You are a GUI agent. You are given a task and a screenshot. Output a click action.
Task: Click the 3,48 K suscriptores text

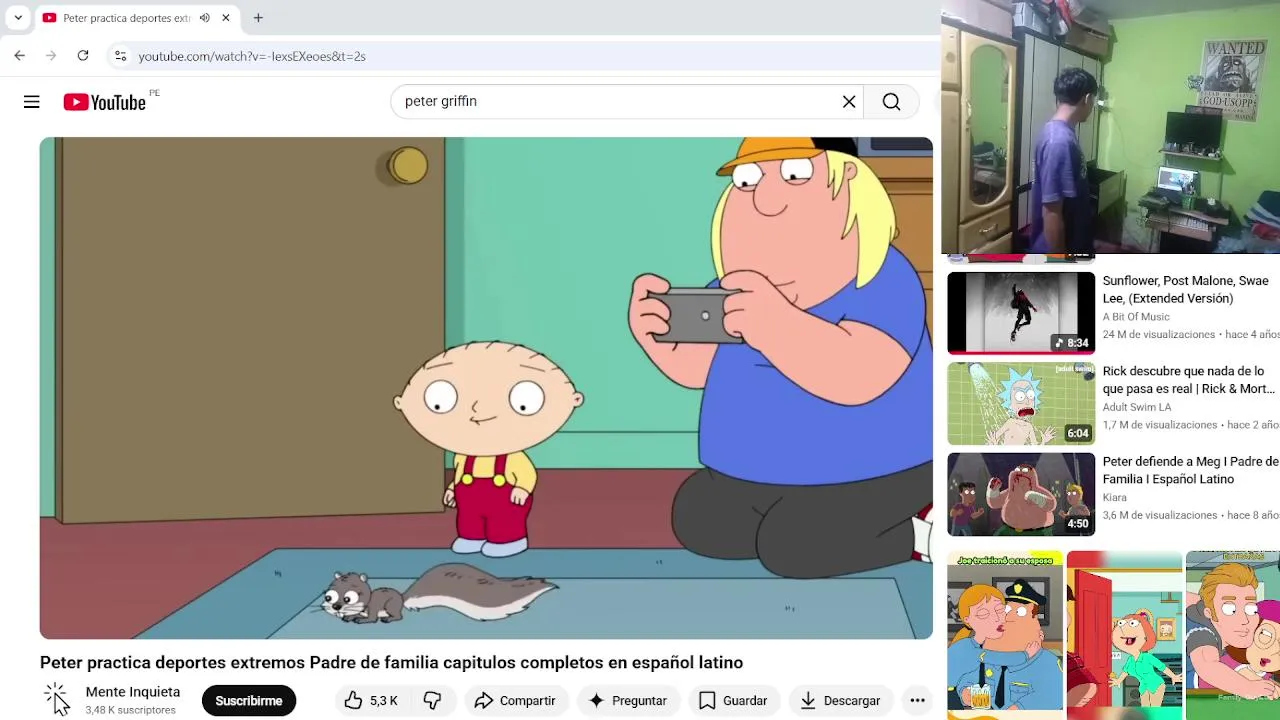point(131,710)
